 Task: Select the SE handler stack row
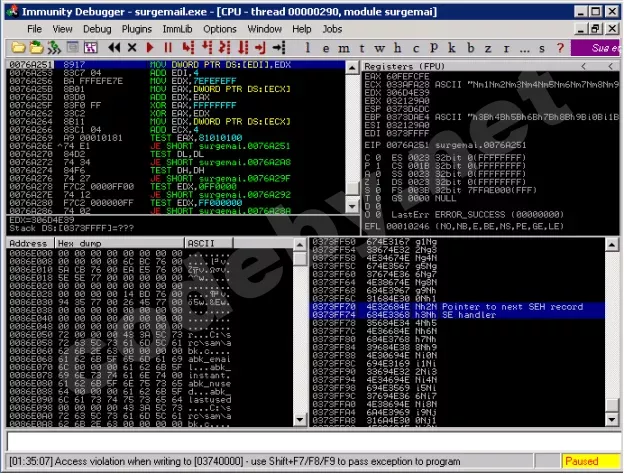456,315
